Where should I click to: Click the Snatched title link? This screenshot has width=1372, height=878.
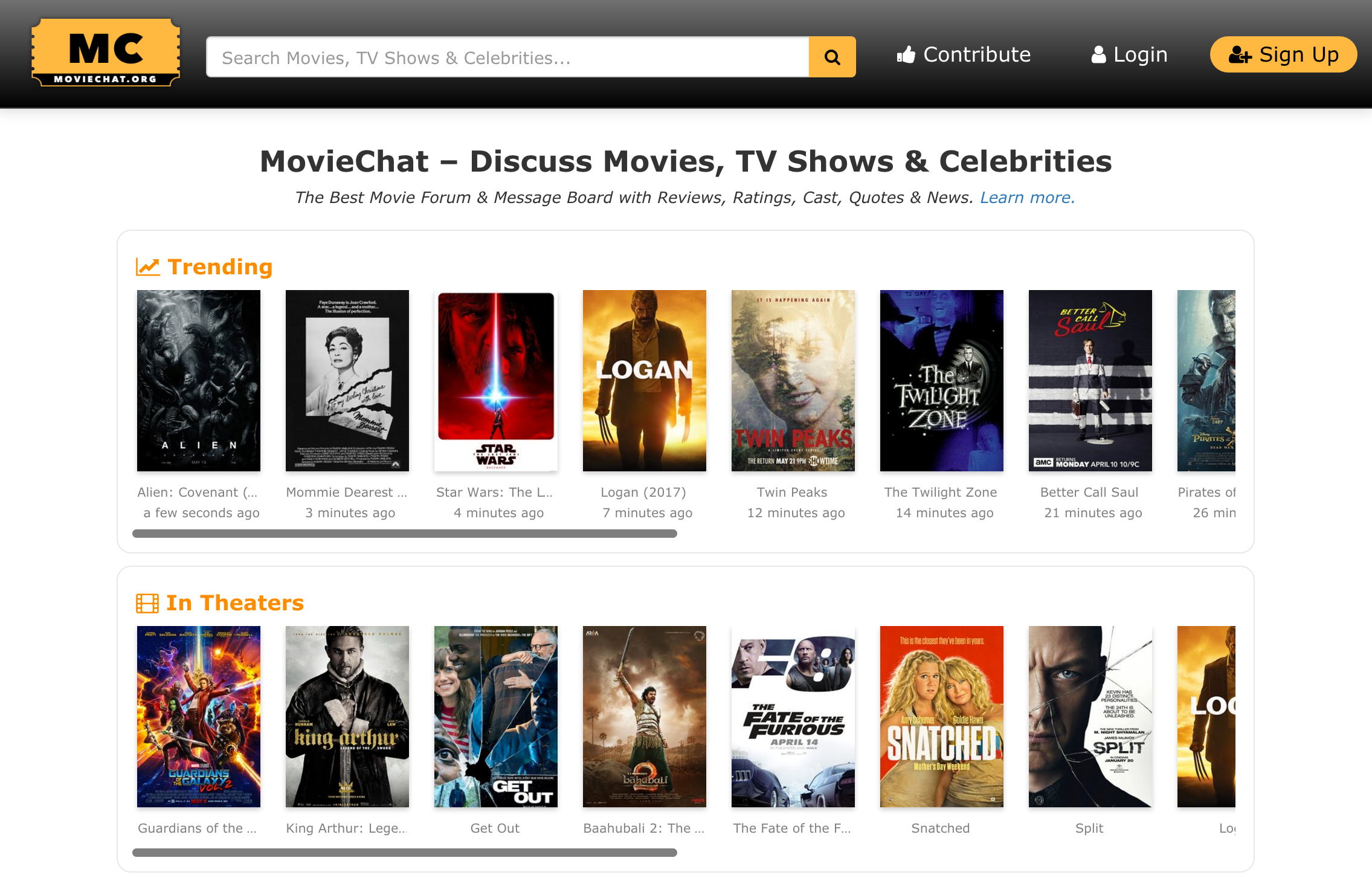click(x=941, y=828)
